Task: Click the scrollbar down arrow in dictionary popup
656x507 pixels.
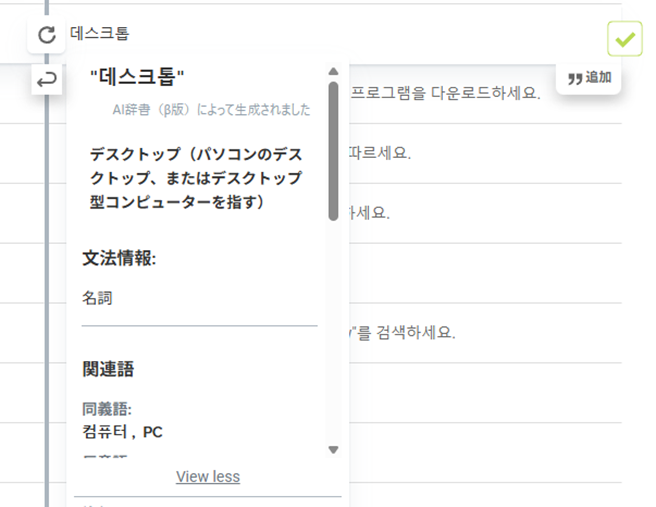Action: tap(333, 450)
